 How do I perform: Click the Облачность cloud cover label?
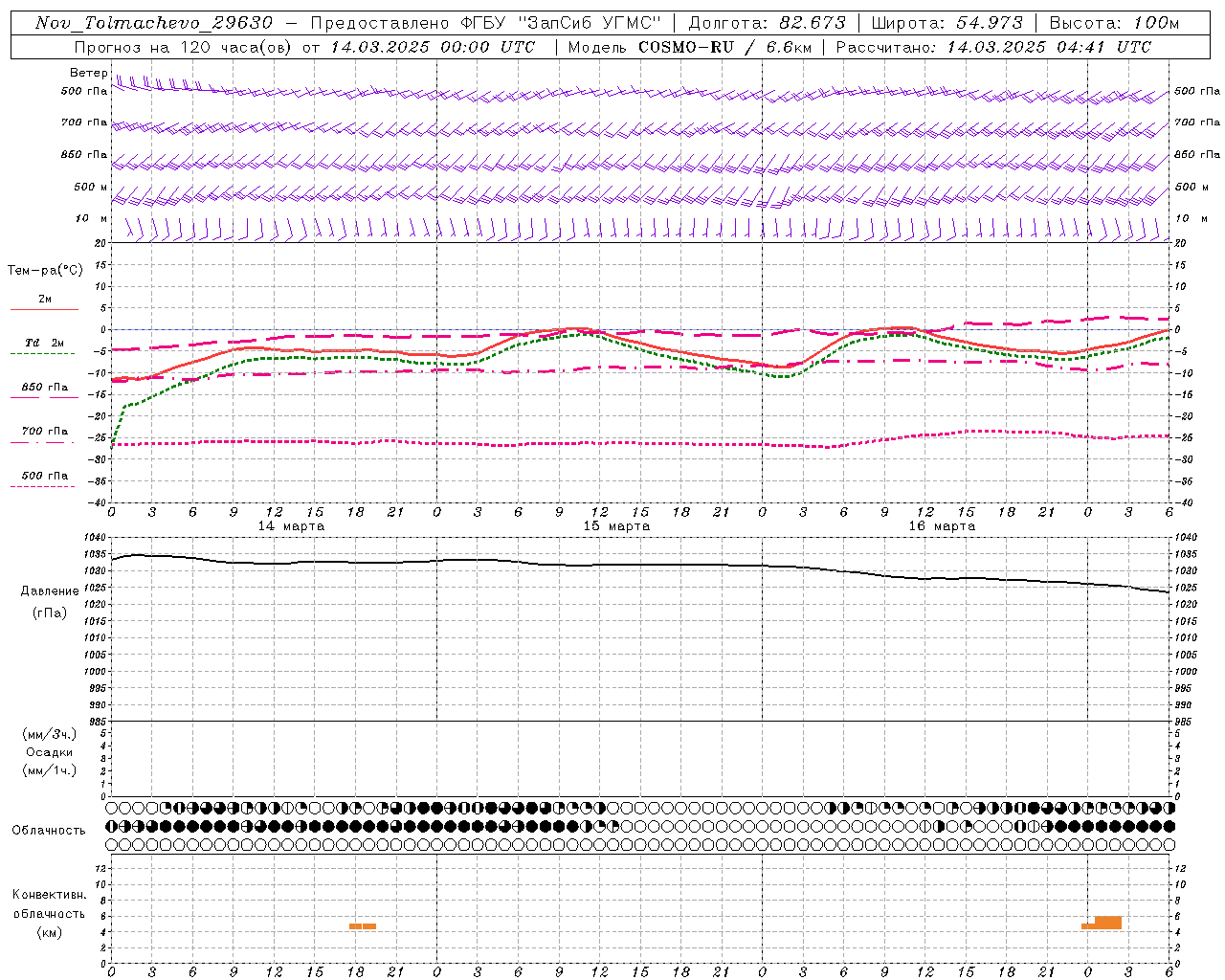(49, 830)
